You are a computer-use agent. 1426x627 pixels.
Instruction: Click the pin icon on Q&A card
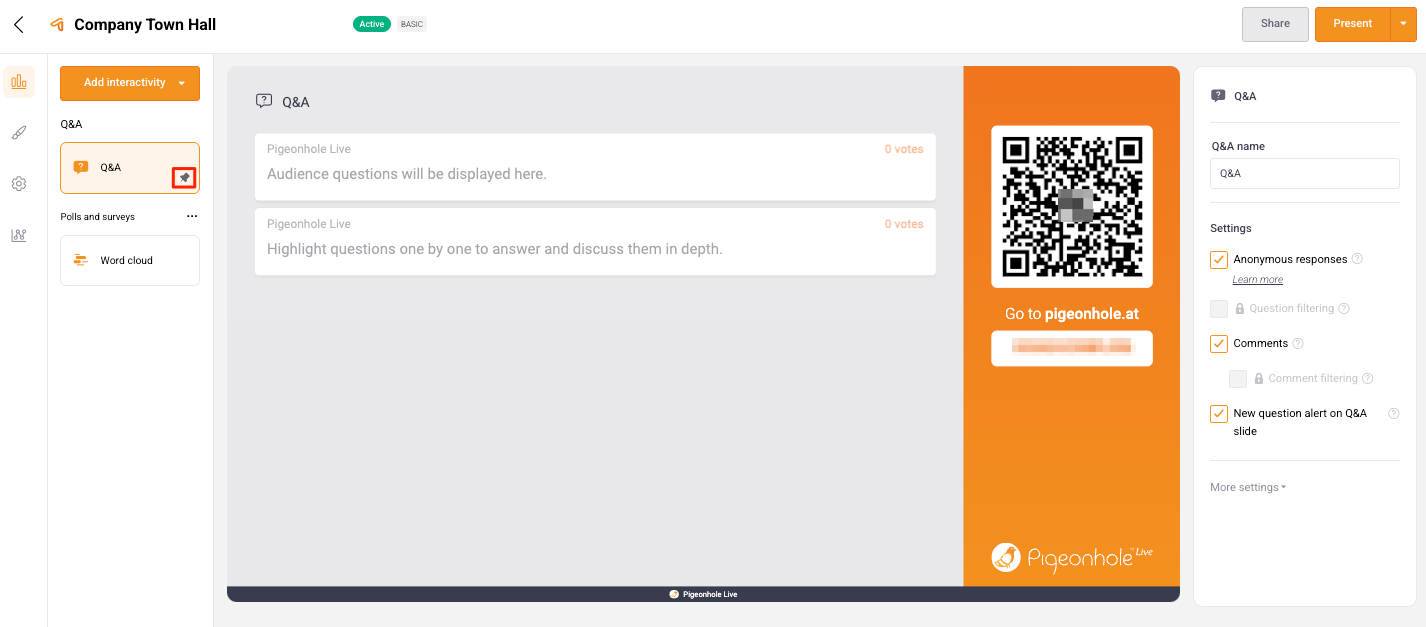coord(184,178)
